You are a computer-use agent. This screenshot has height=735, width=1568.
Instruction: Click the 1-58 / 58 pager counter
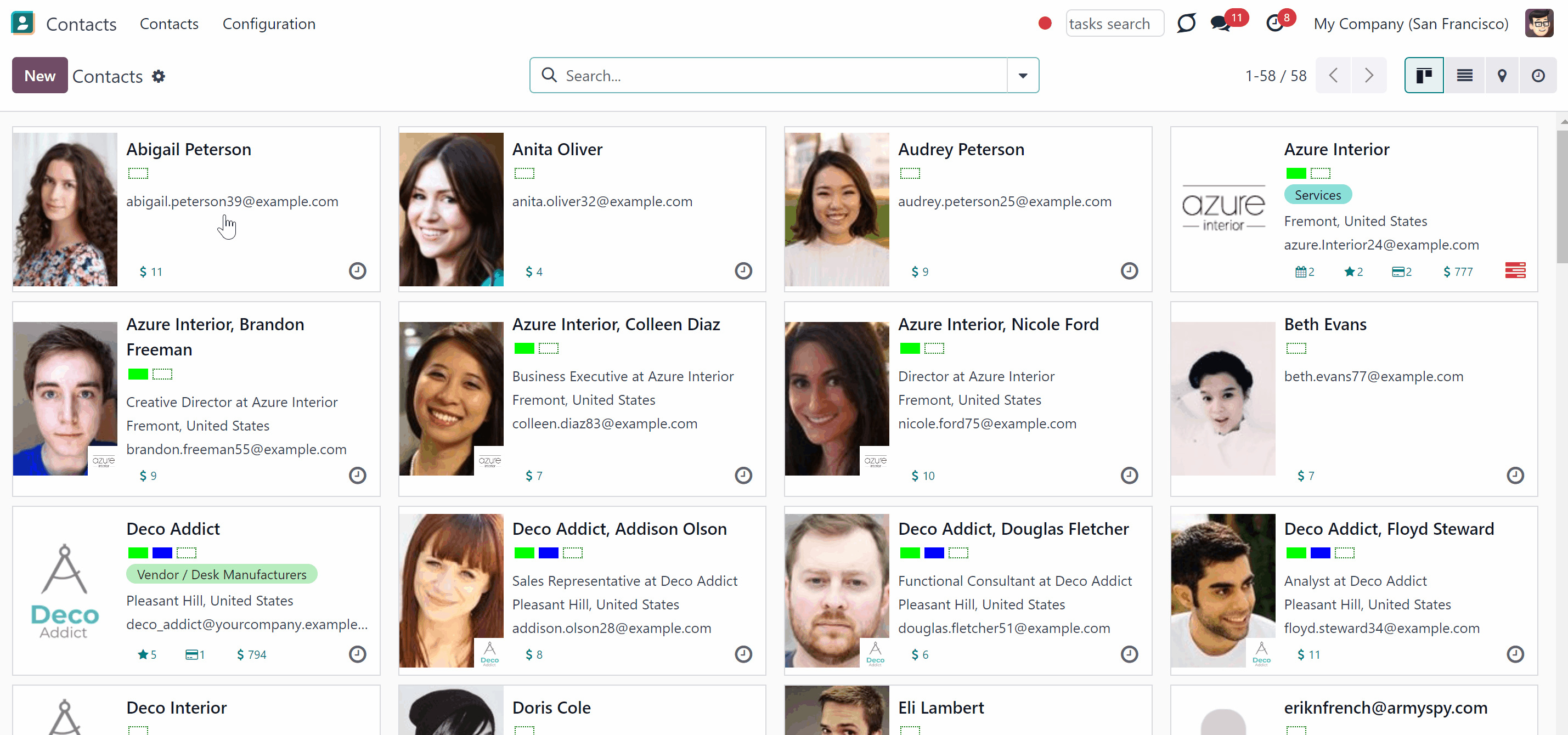click(1276, 76)
